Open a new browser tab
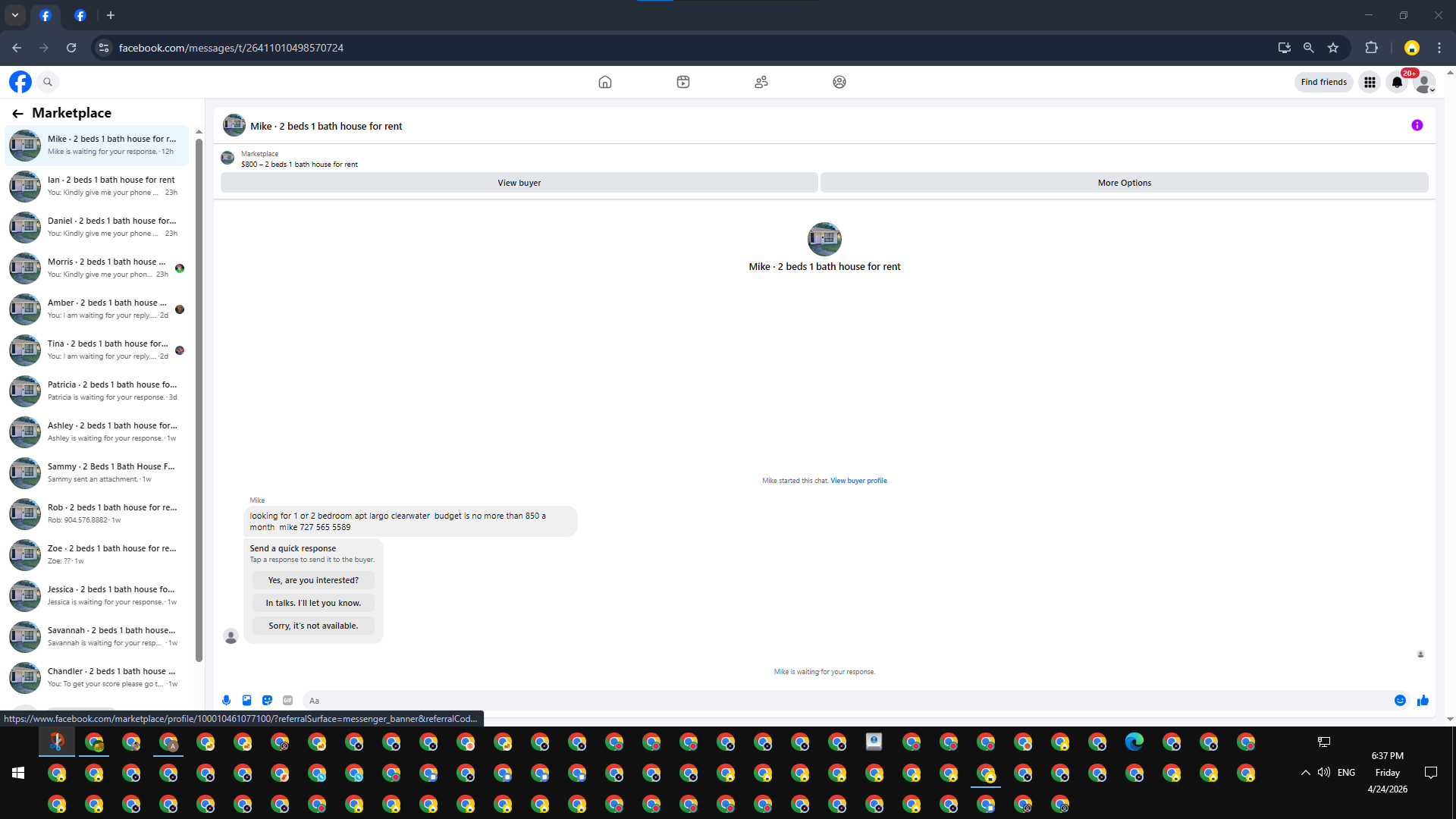 [x=111, y=15]
